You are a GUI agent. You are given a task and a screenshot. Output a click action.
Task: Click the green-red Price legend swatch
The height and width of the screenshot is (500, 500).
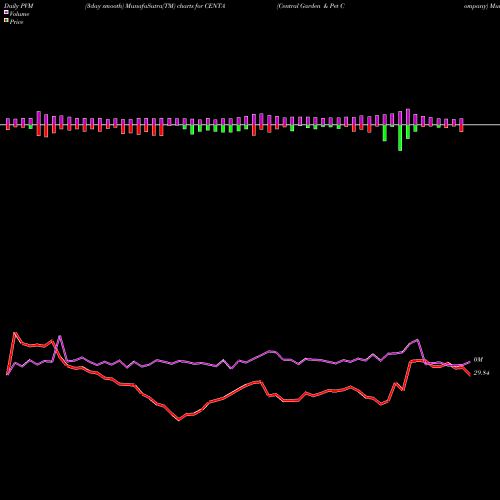pos(6,21)
